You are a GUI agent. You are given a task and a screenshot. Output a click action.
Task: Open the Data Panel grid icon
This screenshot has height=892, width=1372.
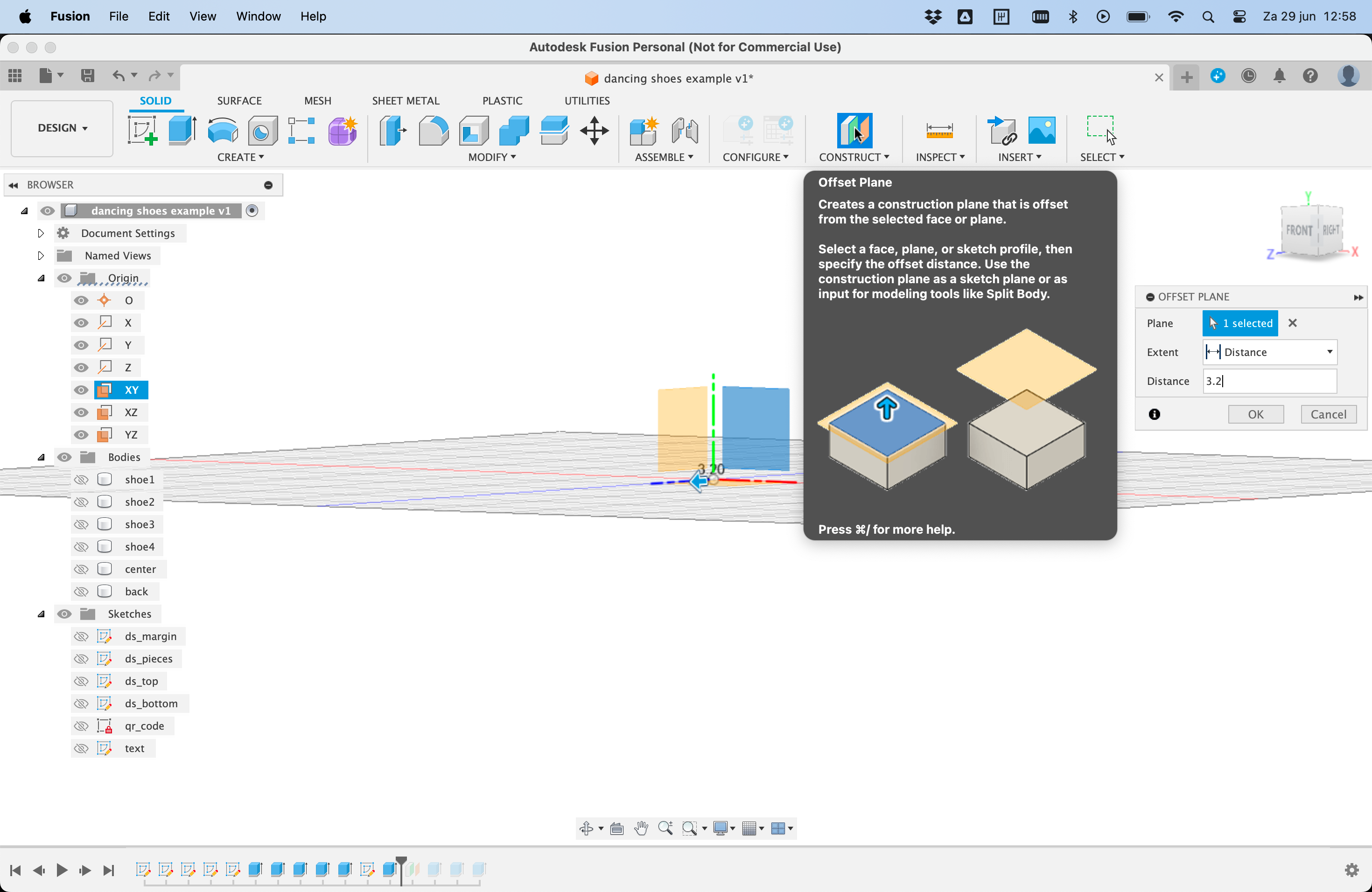click(15, 76)
